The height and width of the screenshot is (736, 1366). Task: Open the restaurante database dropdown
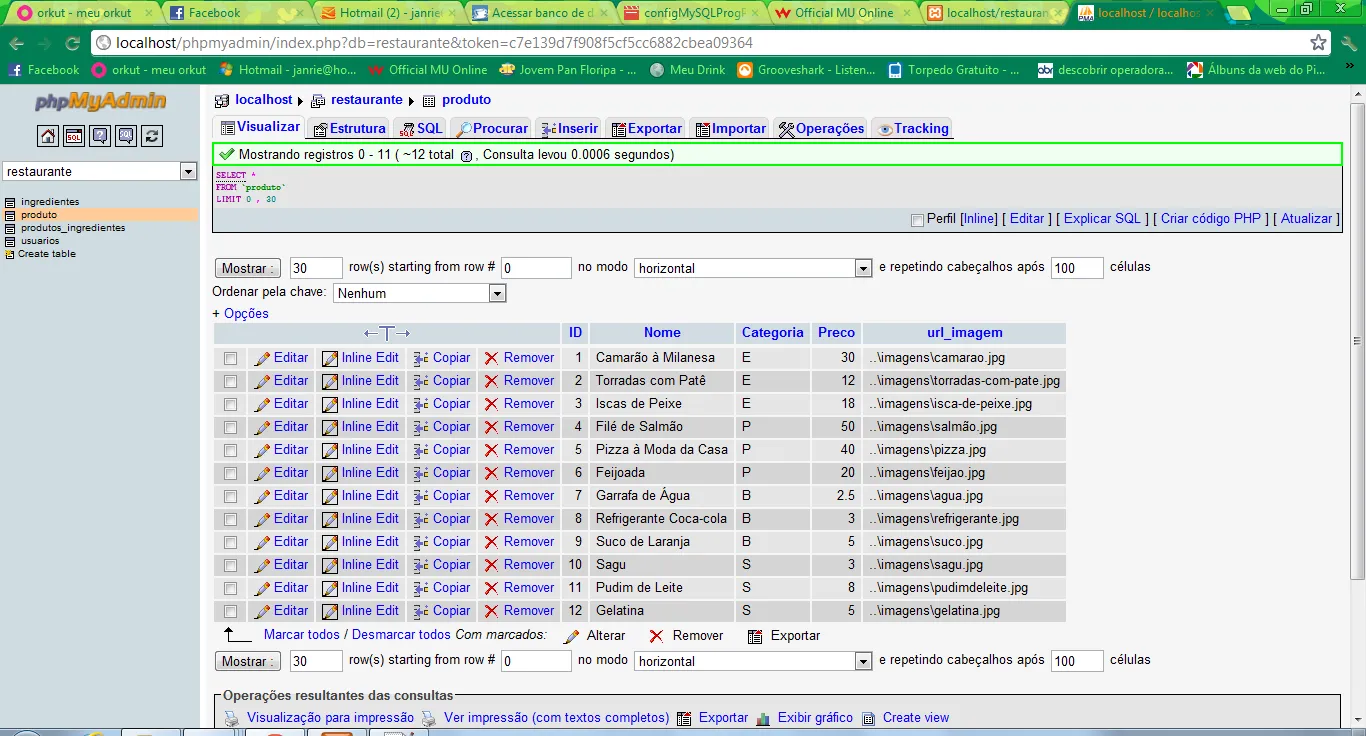tap(188, 172)
